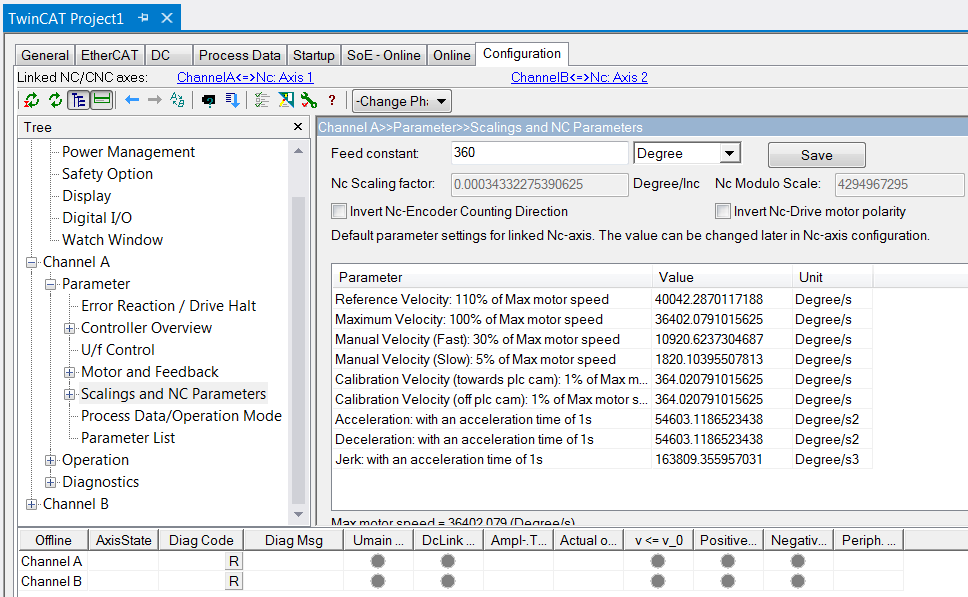This screenshot has height=597, width=968.
Task: Switch to the Startup tab
Action: pos(314,55)
